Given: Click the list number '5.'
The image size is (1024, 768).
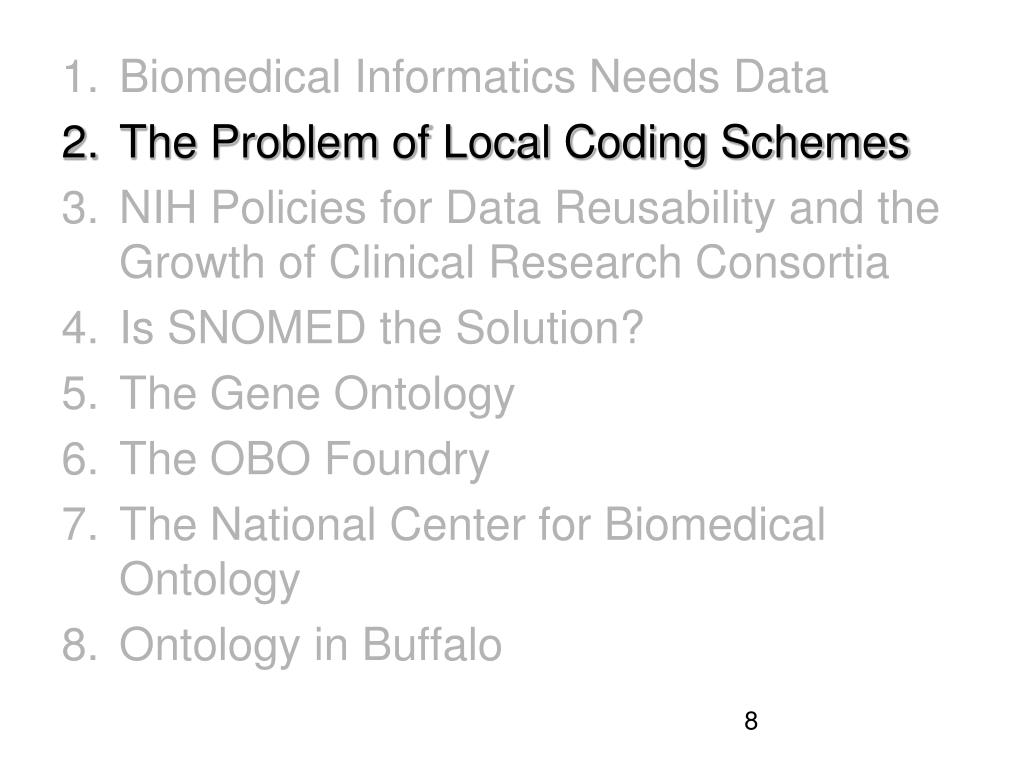Looking at the screenshot, I should (x=80, y=394).
